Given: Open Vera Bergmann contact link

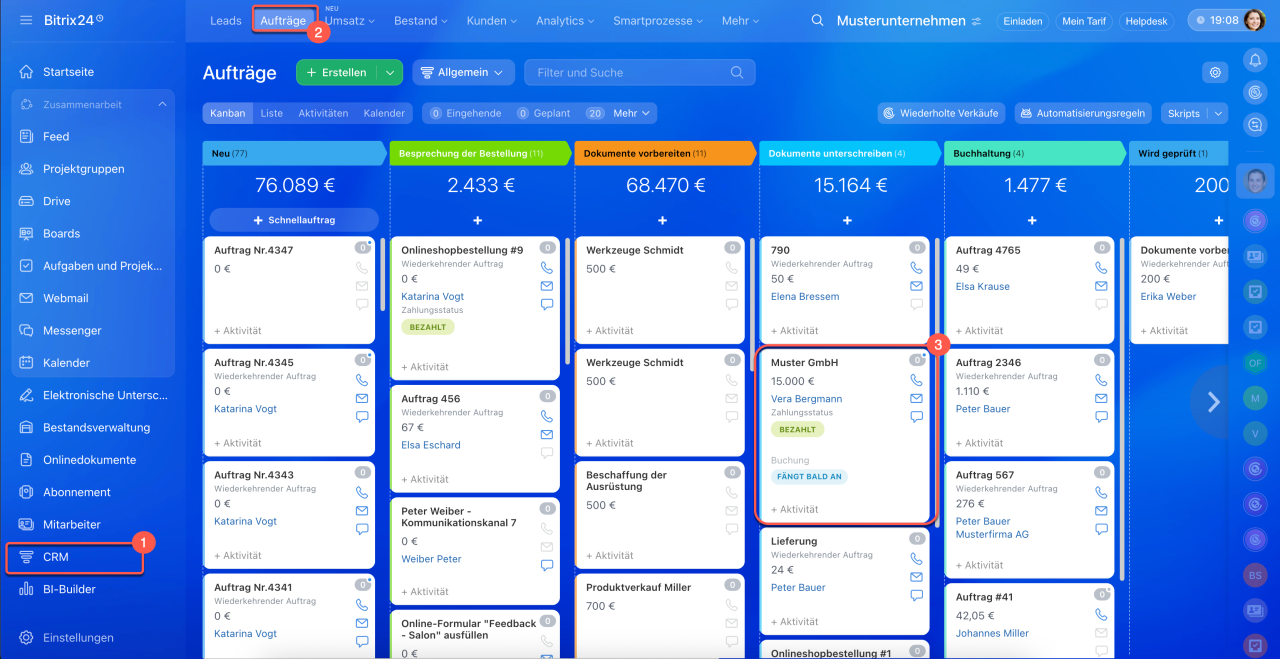Looking at the screenshot, I should (x=806, y=399).
